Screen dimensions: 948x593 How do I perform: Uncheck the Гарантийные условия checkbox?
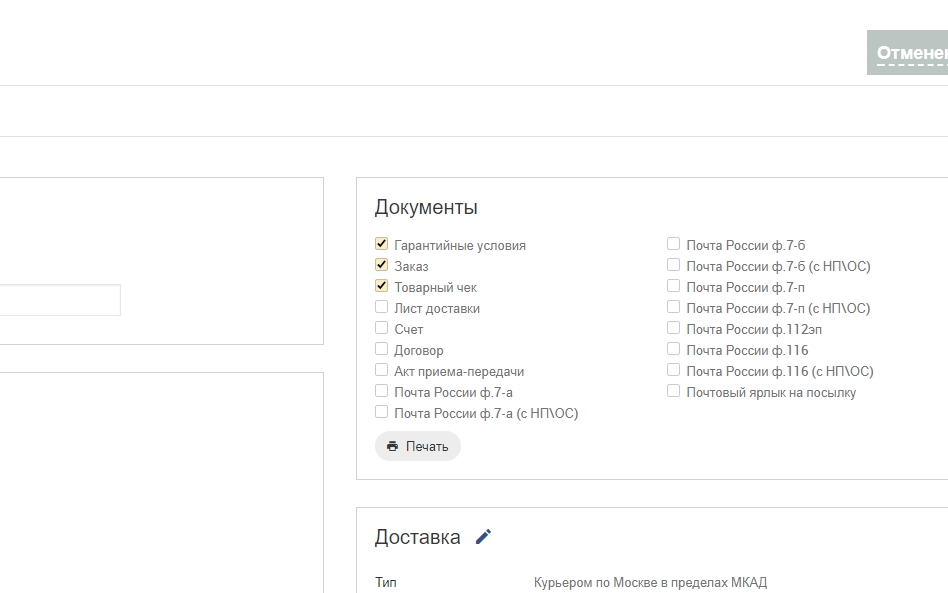coord(381,244)
